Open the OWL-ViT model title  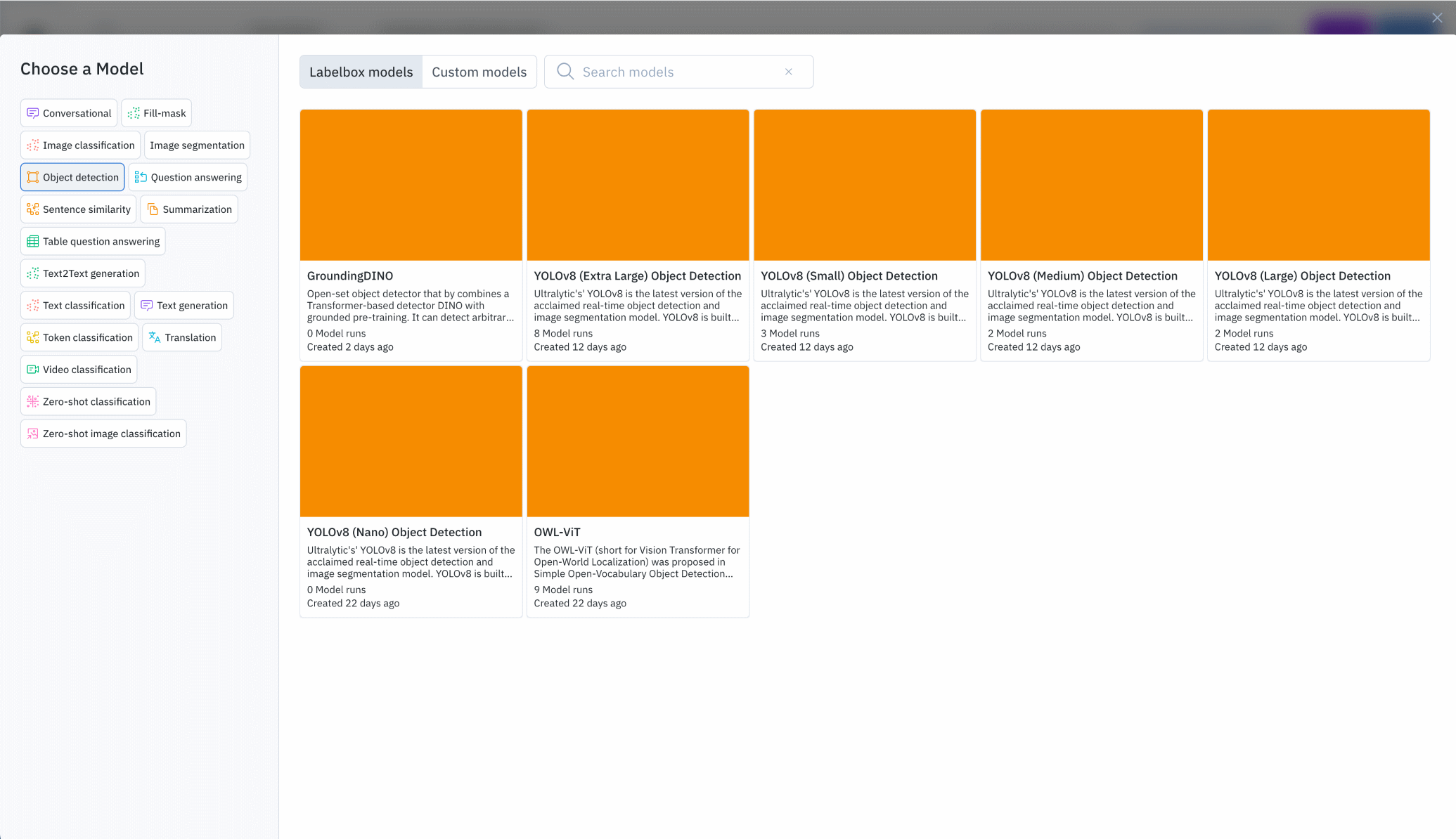tap(557, 533)
